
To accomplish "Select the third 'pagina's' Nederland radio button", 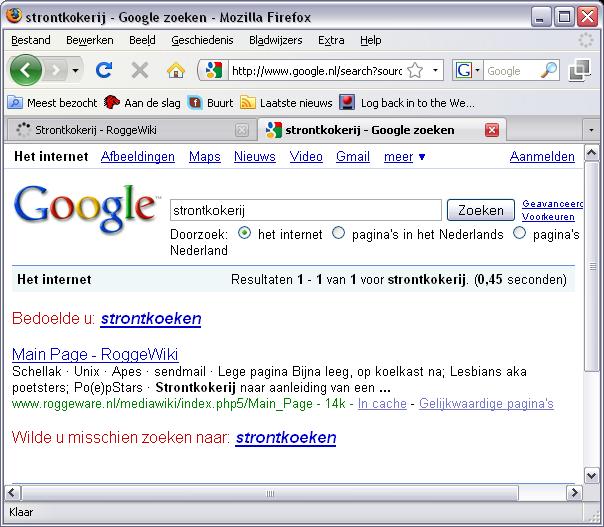I will coord(519,234).
